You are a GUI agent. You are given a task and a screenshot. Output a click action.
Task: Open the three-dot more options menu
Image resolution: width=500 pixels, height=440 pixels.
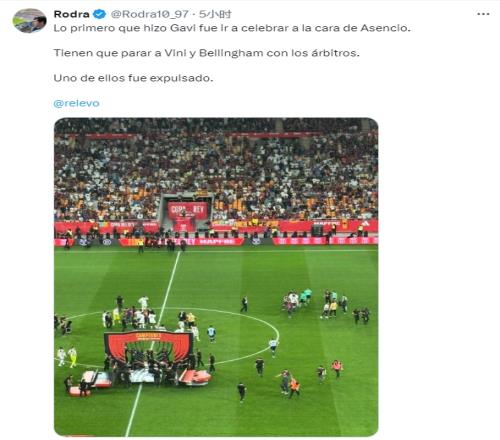483,14
